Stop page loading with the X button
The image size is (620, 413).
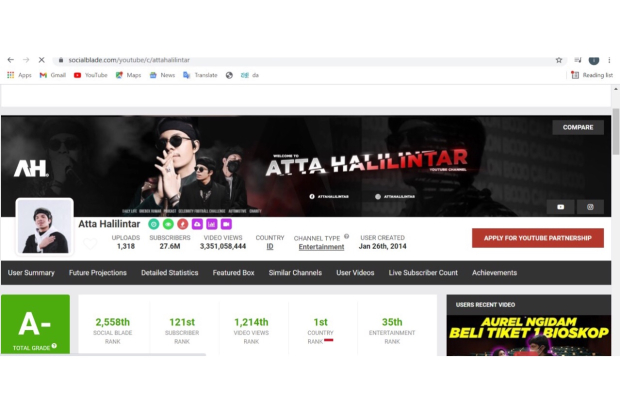(41, 60)
